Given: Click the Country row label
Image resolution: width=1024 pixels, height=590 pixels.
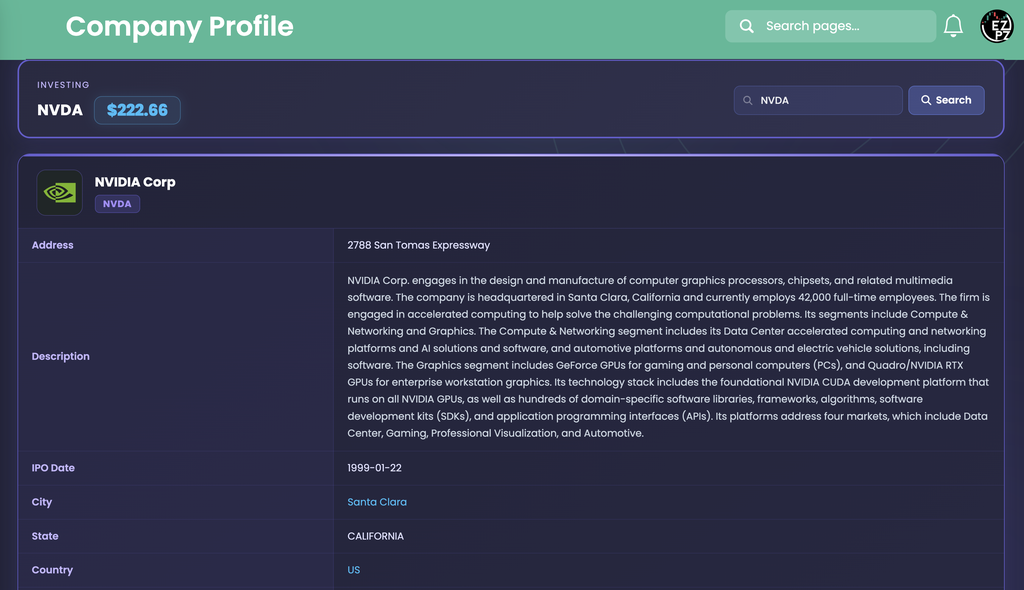Looking at the screenshot, I should click(52, 570).
